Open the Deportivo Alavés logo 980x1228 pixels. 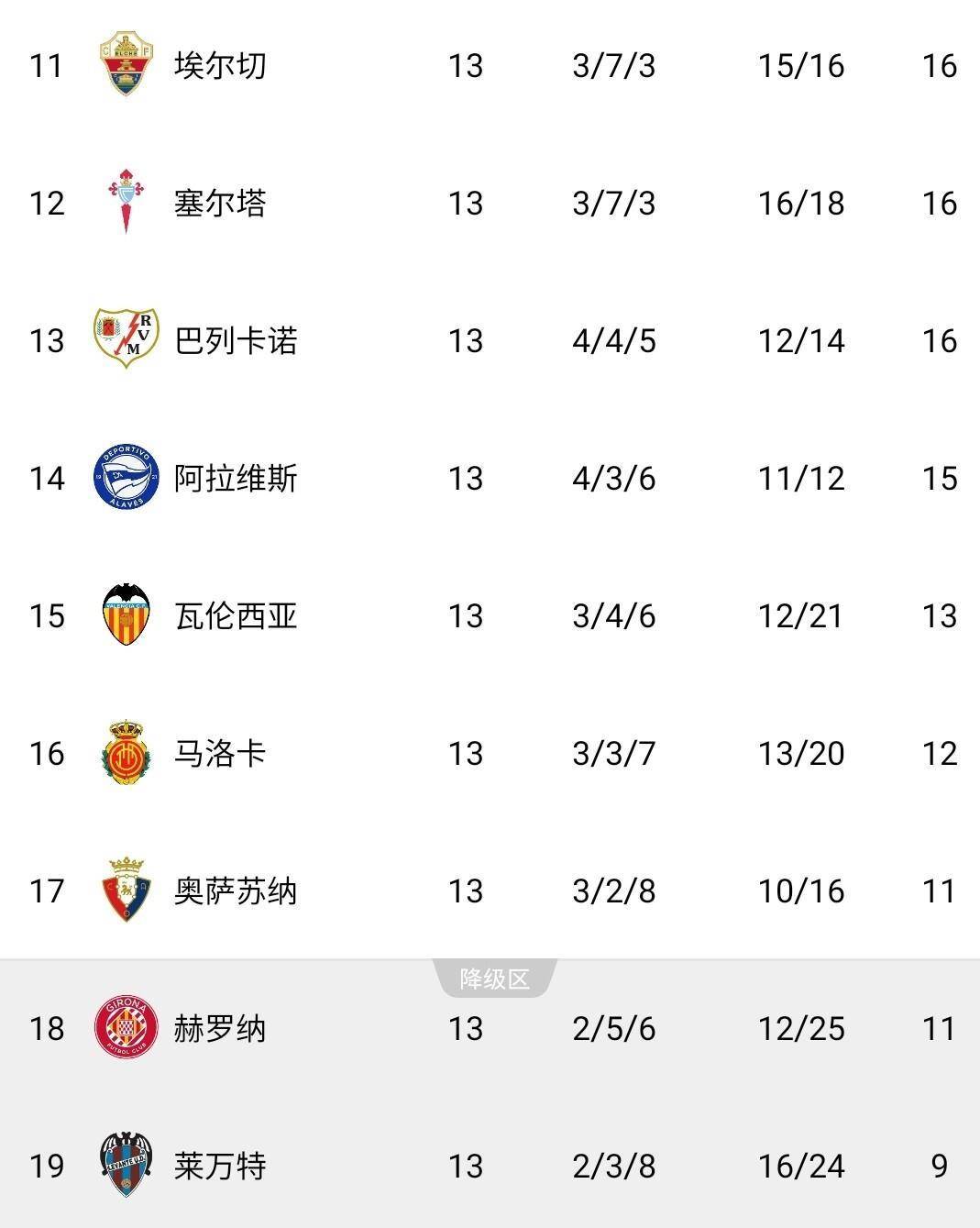[126, 477]
